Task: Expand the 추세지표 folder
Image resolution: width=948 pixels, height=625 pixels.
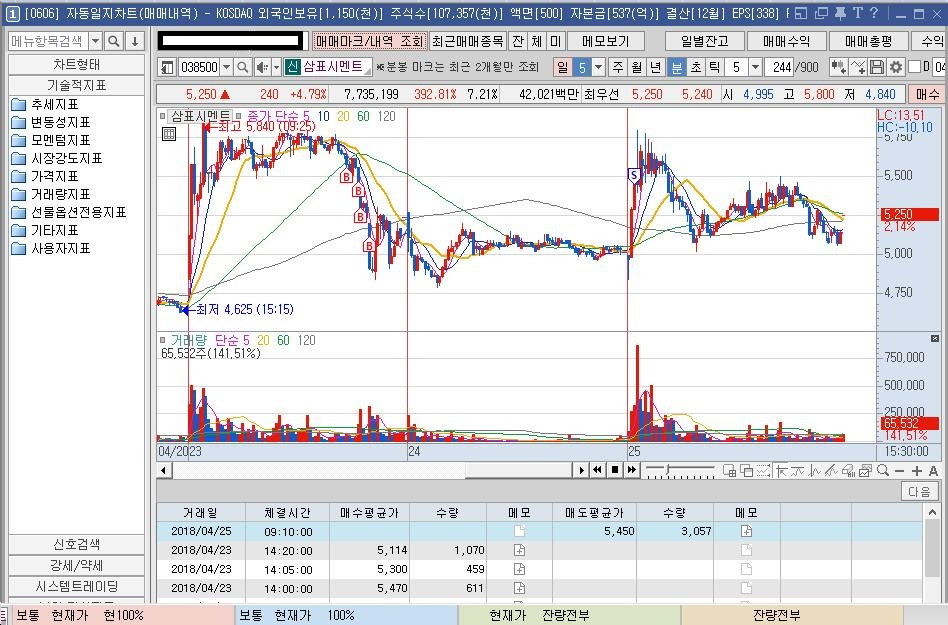Action: (44, 104)
